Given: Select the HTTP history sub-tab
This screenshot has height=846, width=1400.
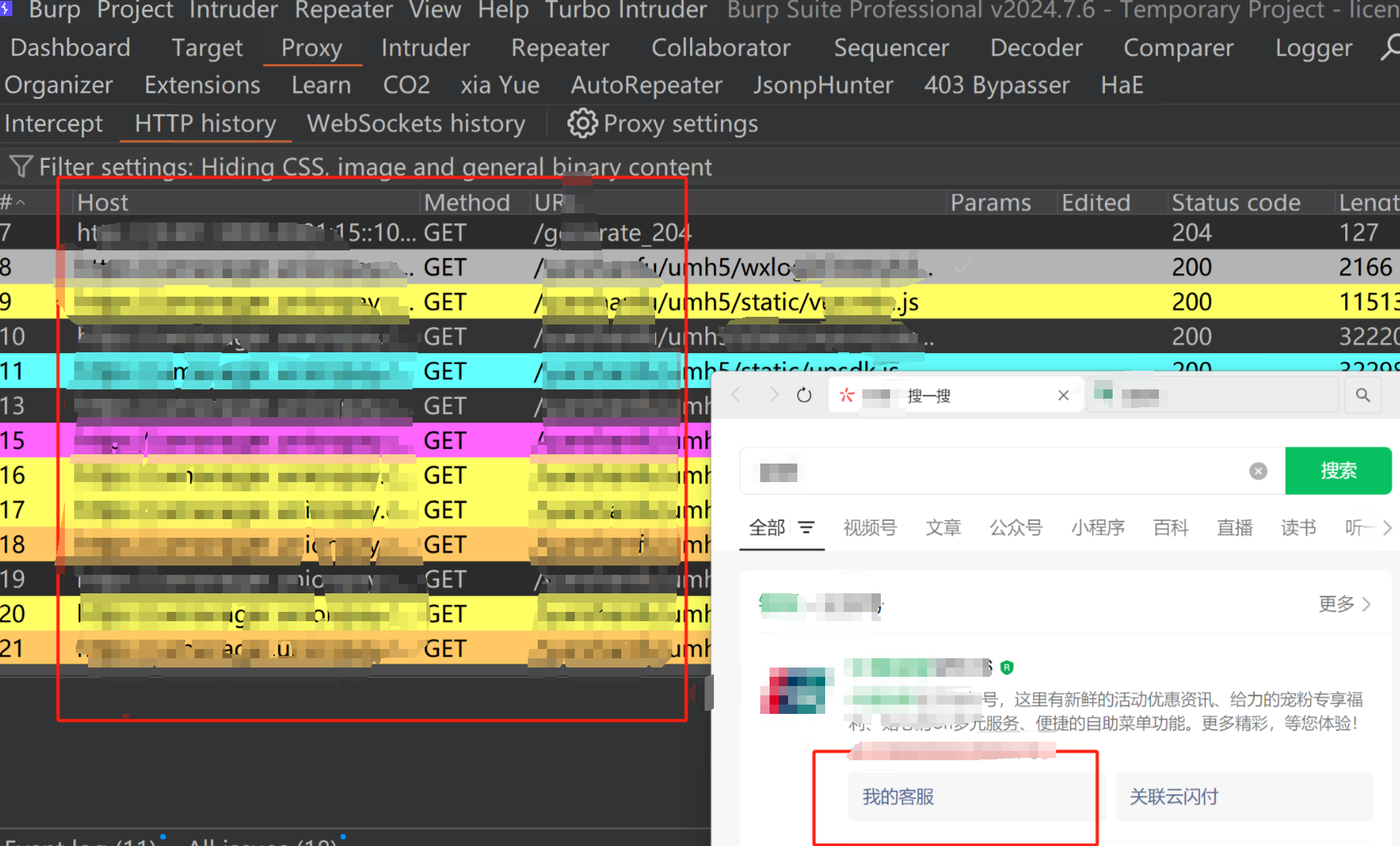Looking at the screenshot, I should pyautogui.click(x=206, y=124).
